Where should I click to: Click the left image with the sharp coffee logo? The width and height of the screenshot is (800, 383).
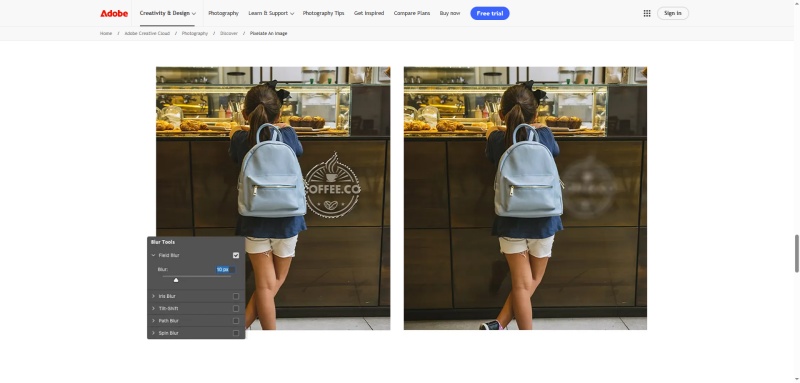coord(273,198)
